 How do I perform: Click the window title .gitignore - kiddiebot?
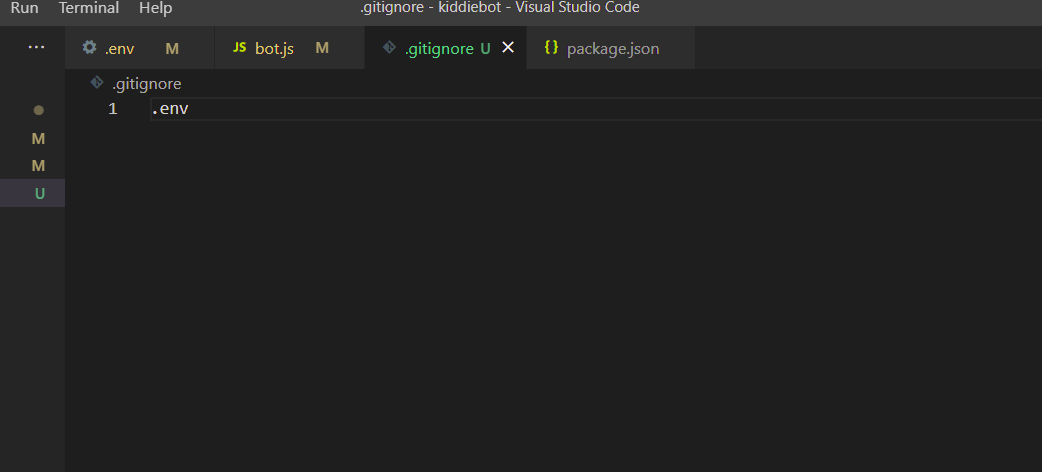click(x=499, y=8)
